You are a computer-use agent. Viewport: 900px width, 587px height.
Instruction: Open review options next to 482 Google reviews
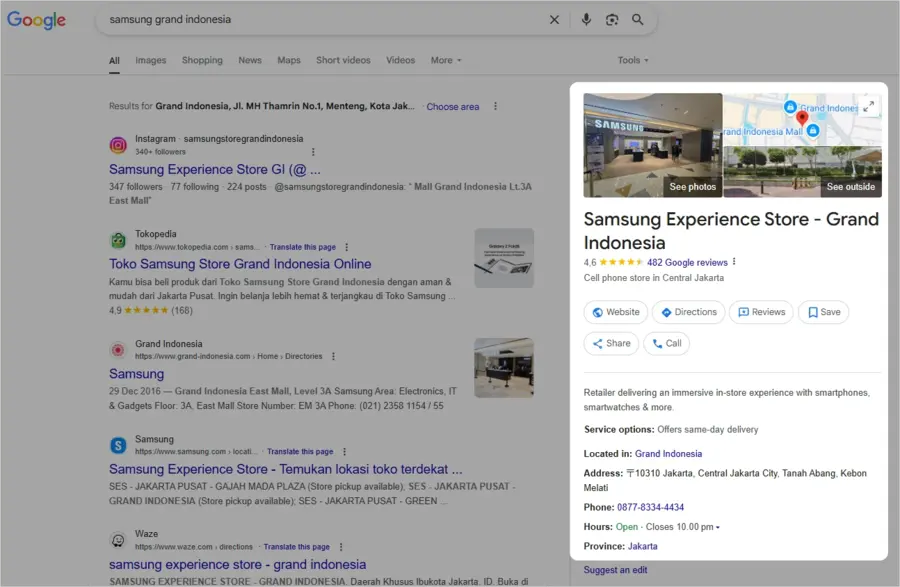[734, 262]
